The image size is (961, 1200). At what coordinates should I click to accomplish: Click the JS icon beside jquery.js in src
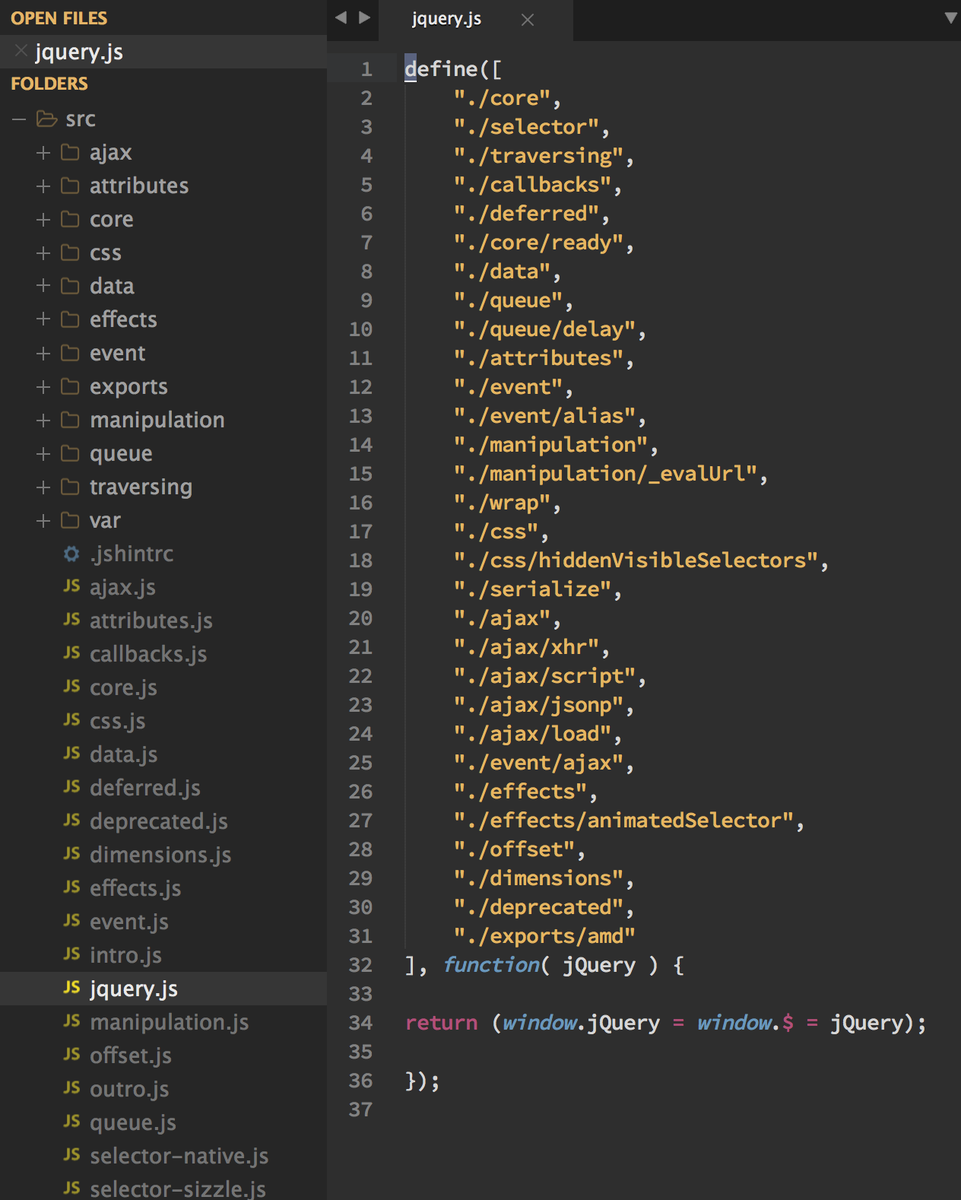[71, 988]
